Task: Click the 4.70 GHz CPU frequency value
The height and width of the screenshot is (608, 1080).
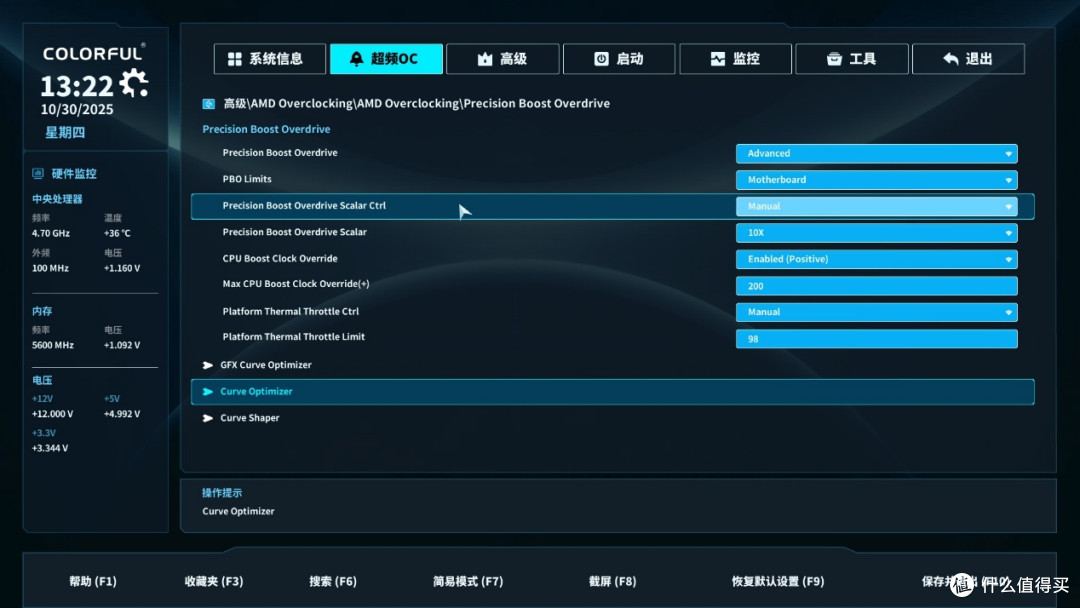Action: 50,233
